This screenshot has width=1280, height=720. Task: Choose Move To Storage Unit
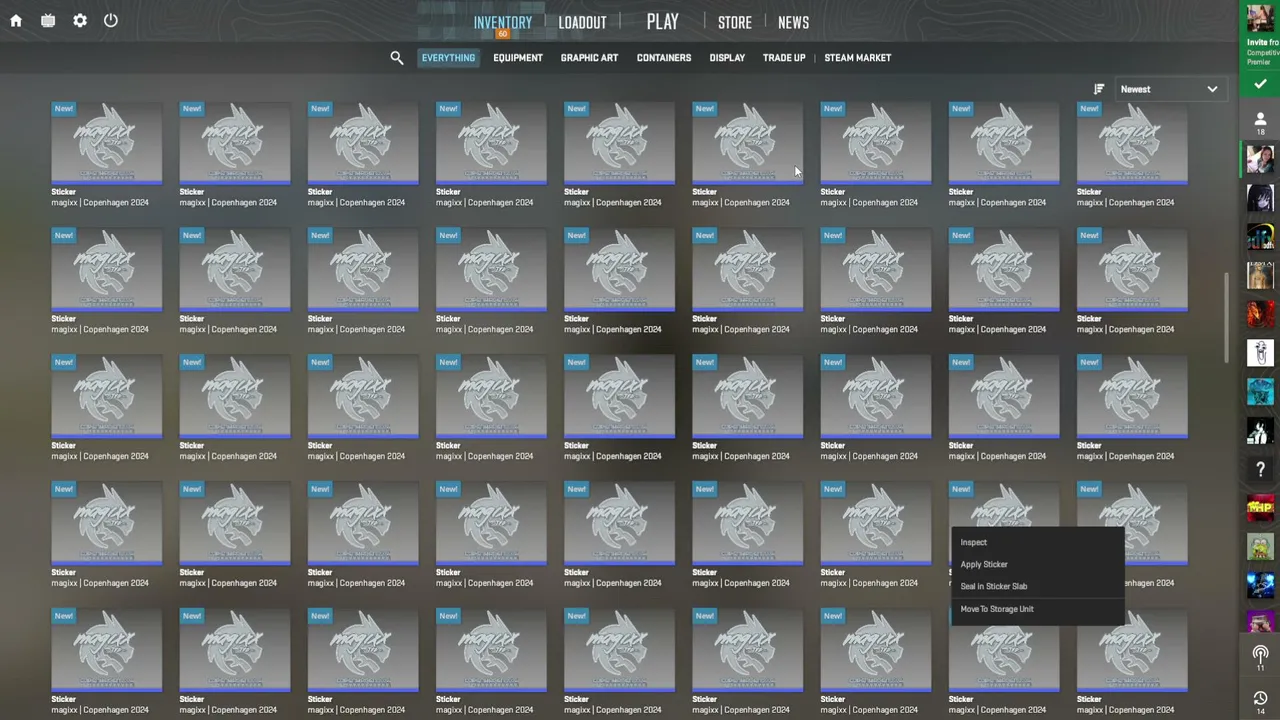click(1038, 609)
